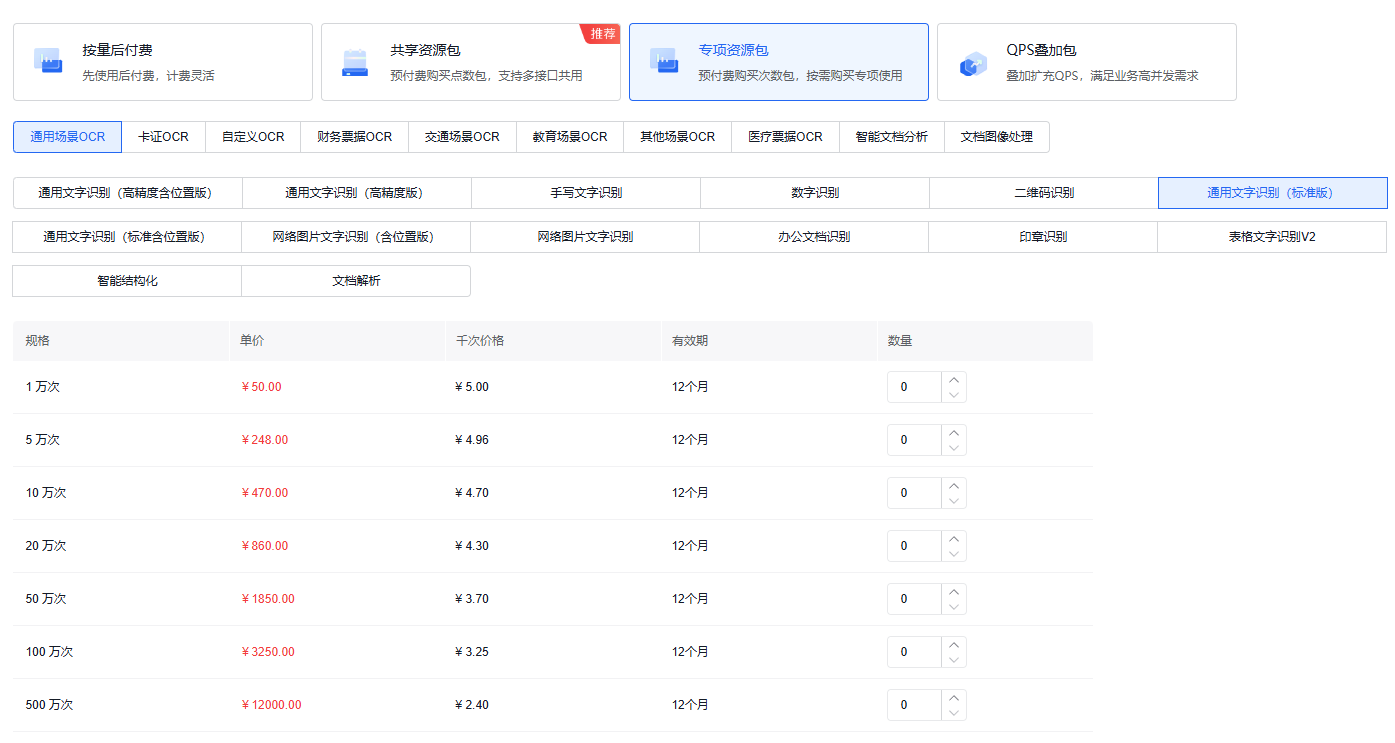Select 二维码识别 service option
The image size is (1395, 743).
1043,193
